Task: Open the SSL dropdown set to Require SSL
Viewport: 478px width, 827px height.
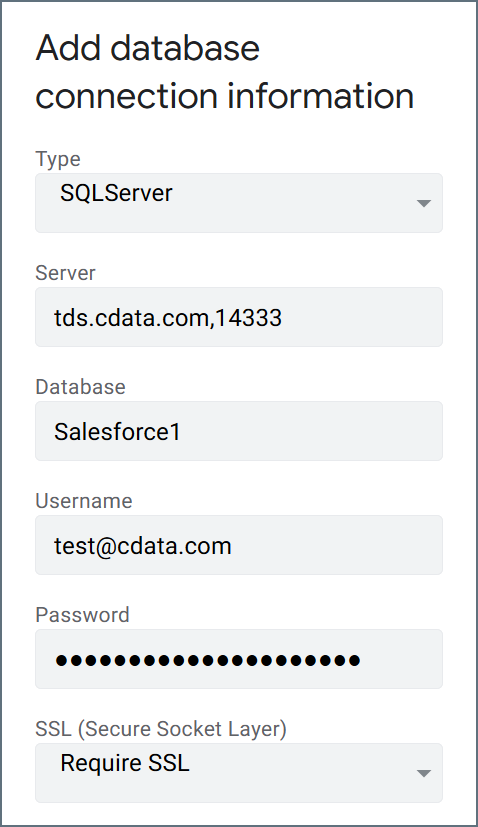Action: [x=238, y=773]
